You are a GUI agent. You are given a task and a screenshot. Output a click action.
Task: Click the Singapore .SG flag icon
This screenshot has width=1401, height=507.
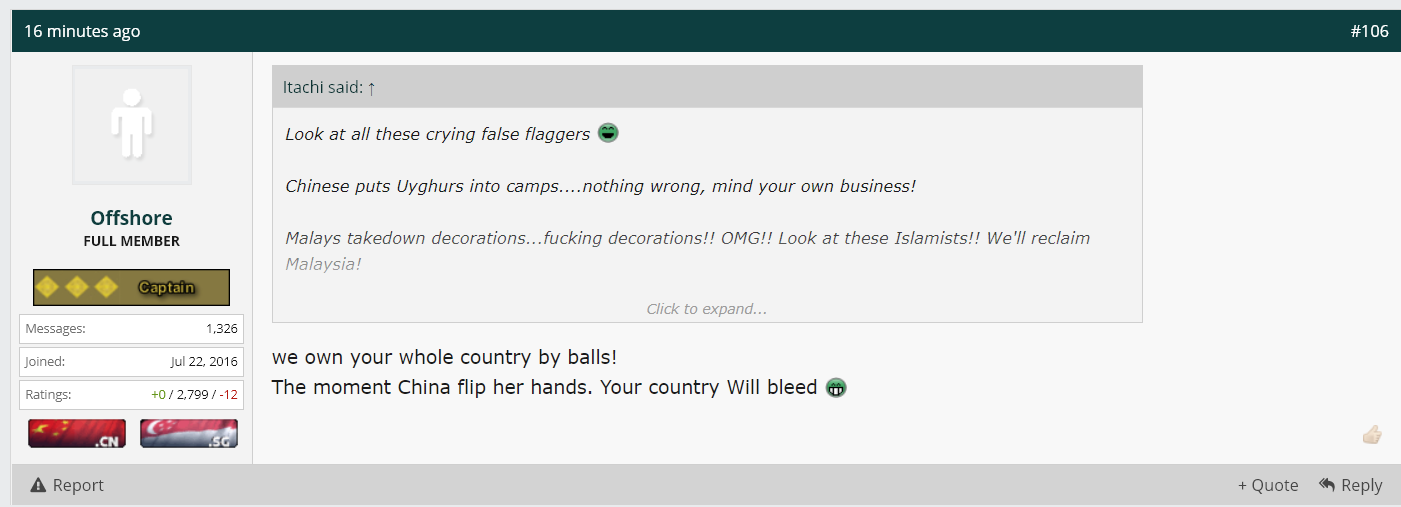pyautogui.click(x=189, y=433)
